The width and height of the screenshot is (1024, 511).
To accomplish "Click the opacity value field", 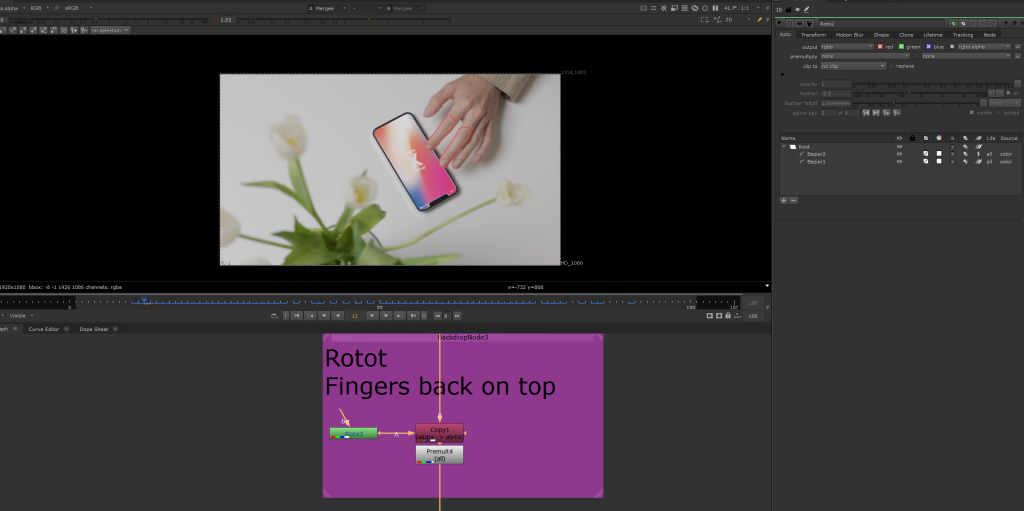I will 835,84.
